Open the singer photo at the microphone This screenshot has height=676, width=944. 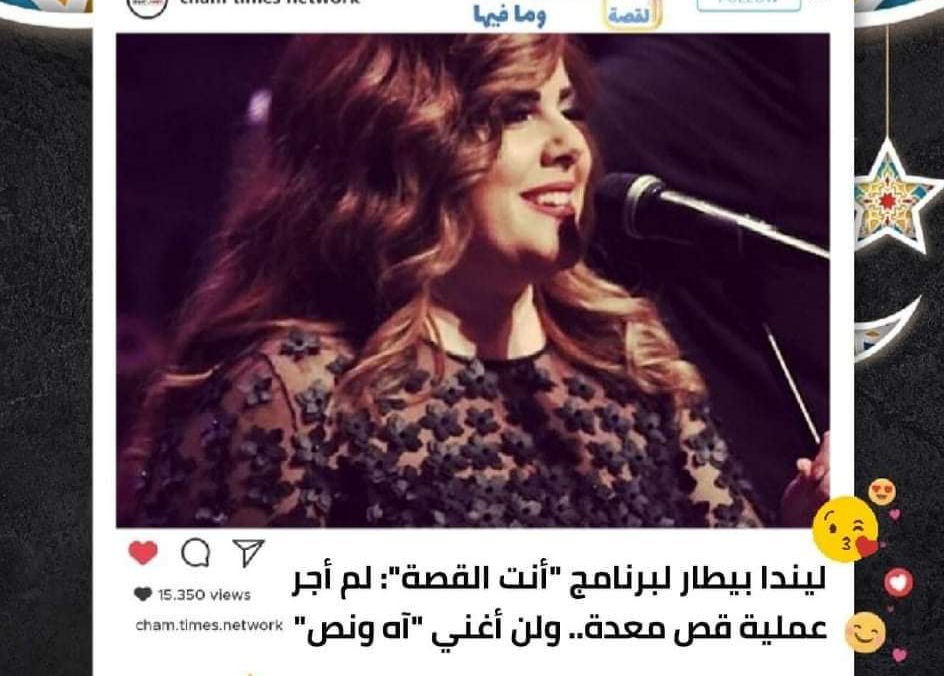[473, 281]
